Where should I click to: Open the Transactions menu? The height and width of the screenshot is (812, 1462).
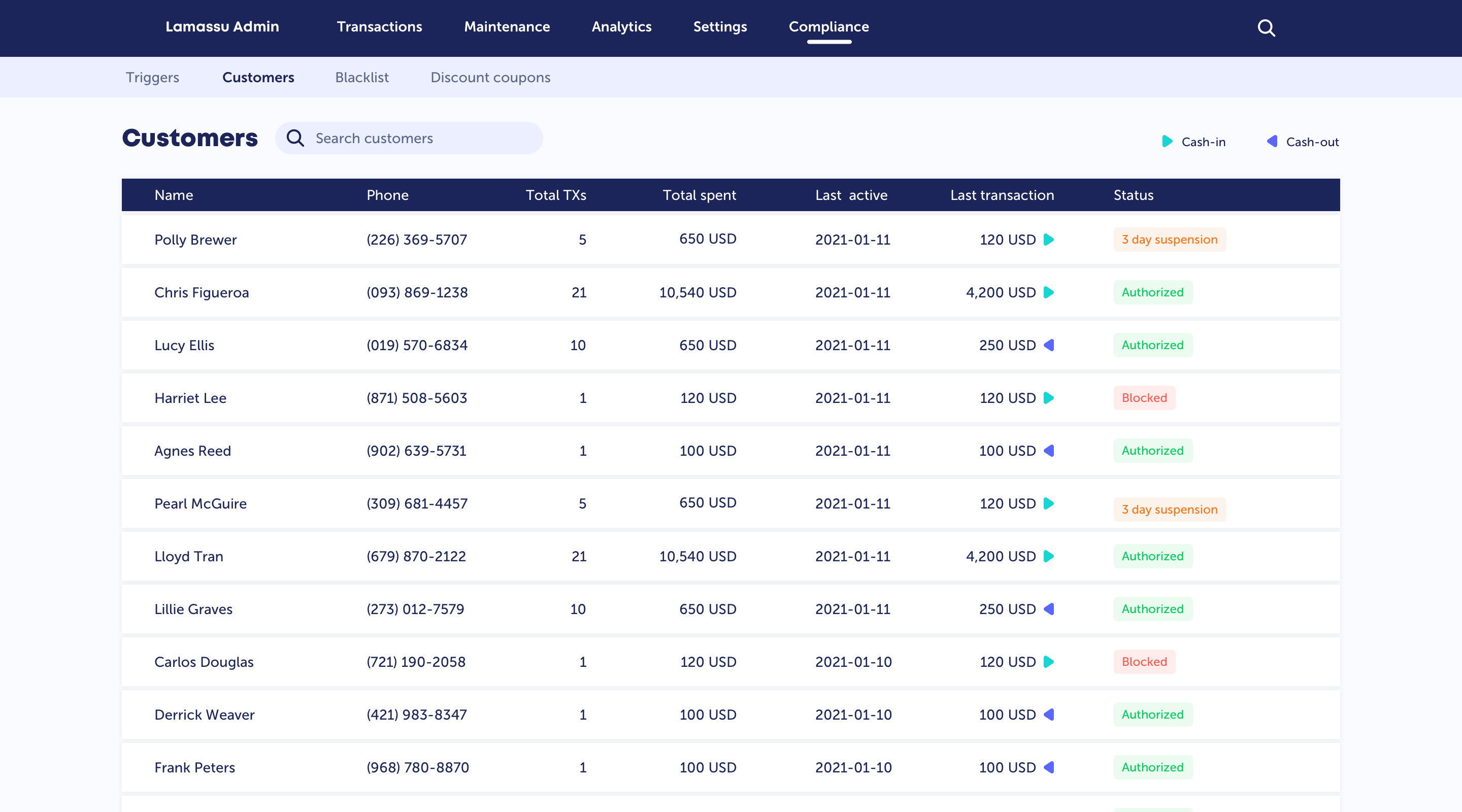(379, 27)
